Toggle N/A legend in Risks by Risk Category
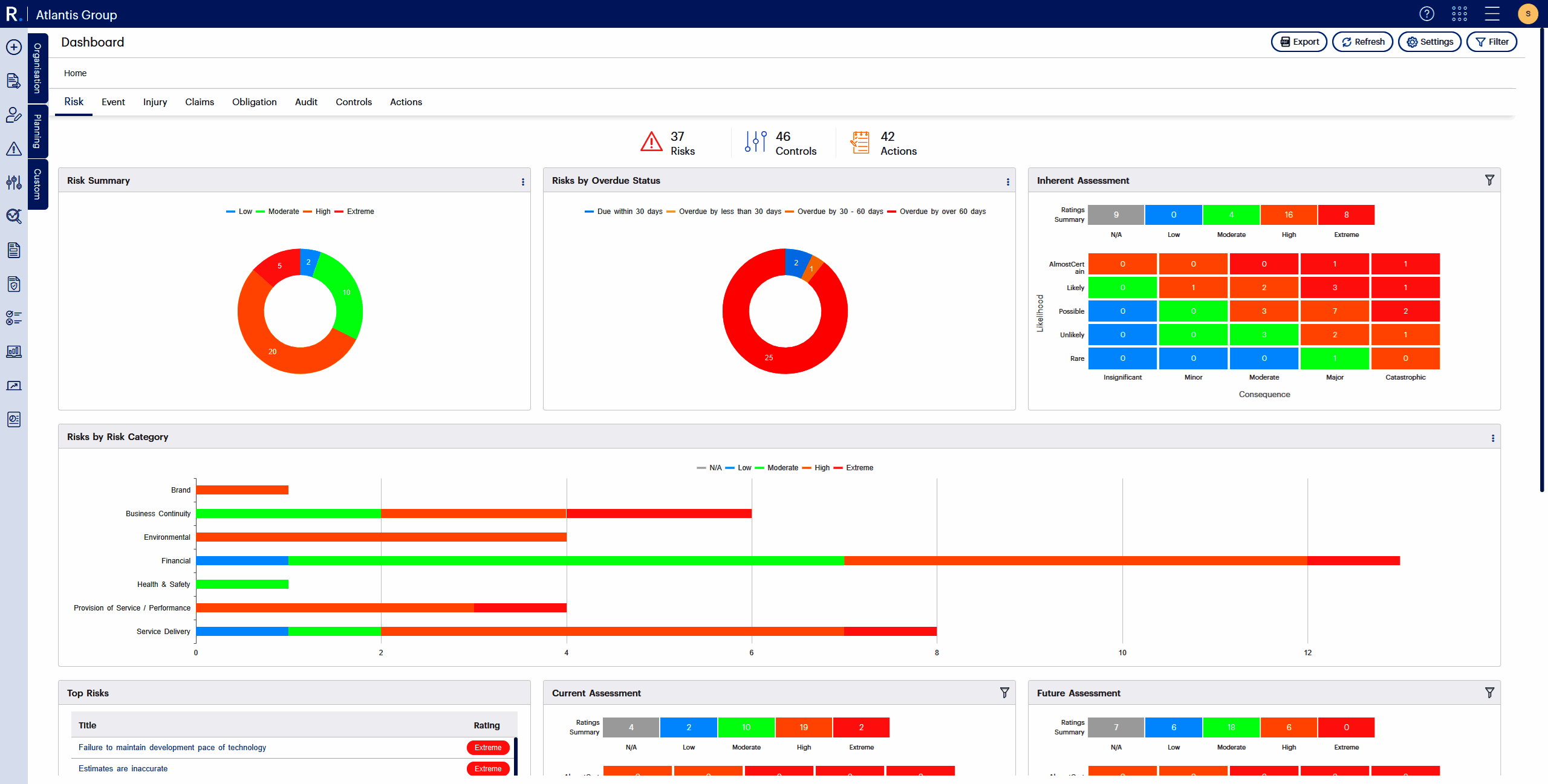1548x784 pixels. coord(715,468)
